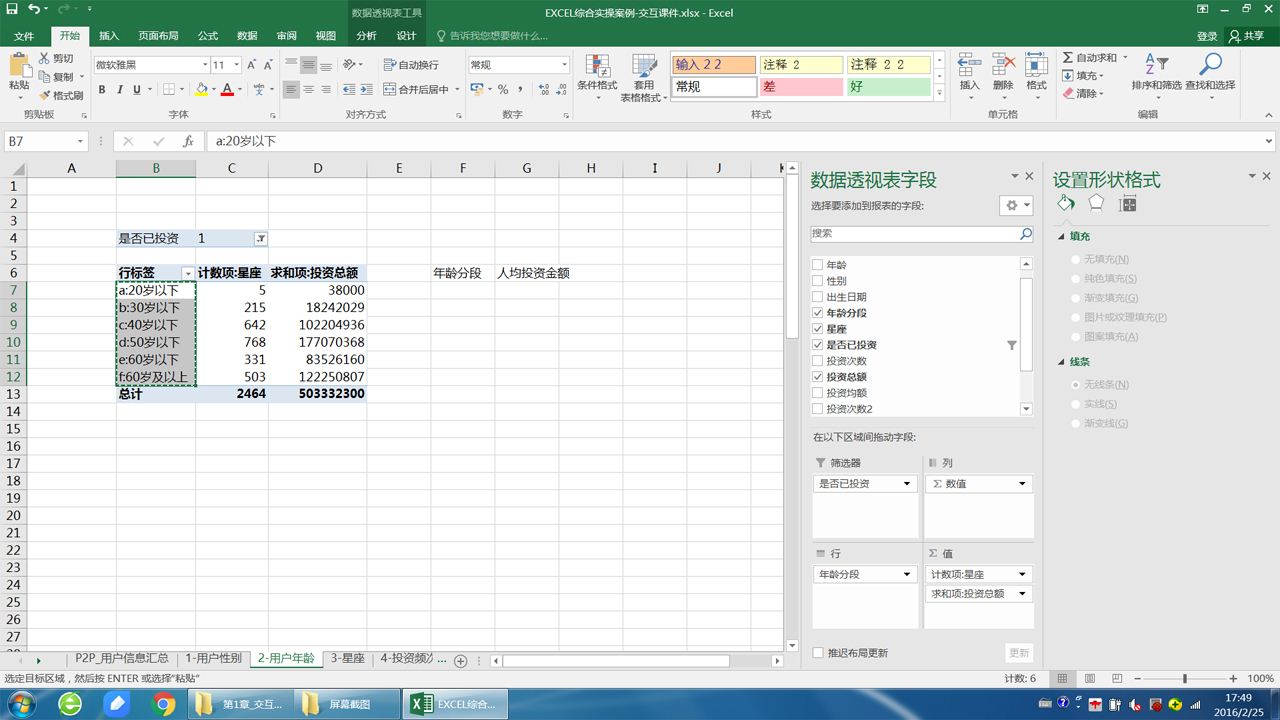
Task: Apply the 差 cell style
Action: (x=800, y=87)
